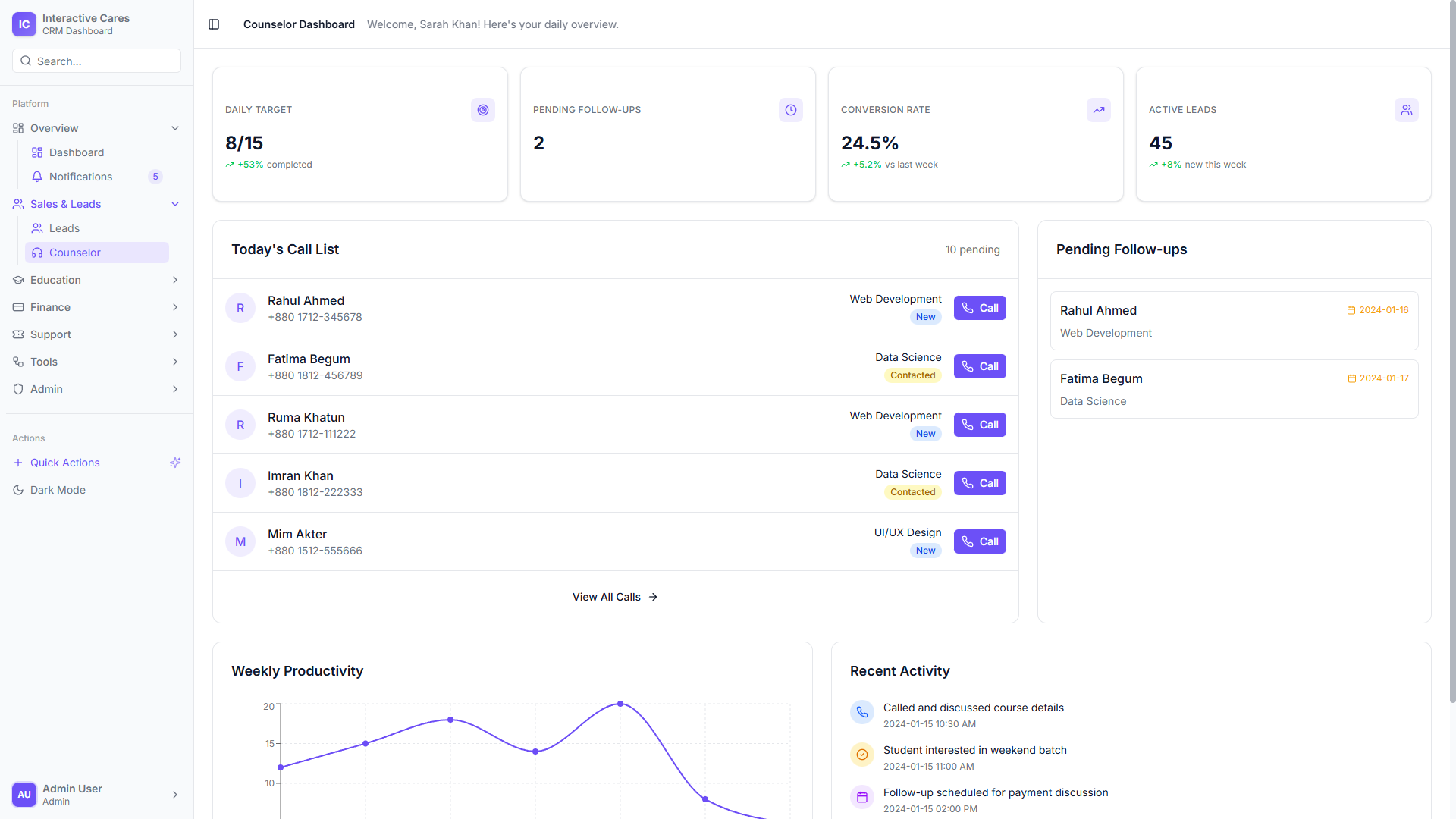Click the target icon on Daily Target card
Screen dimensions: 1456x819
[482, 110]
